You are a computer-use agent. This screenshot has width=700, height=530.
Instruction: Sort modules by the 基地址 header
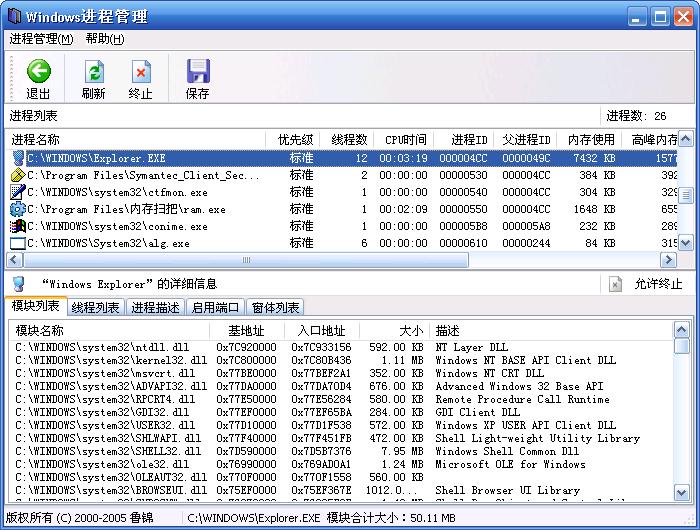(x=247, y=331)
